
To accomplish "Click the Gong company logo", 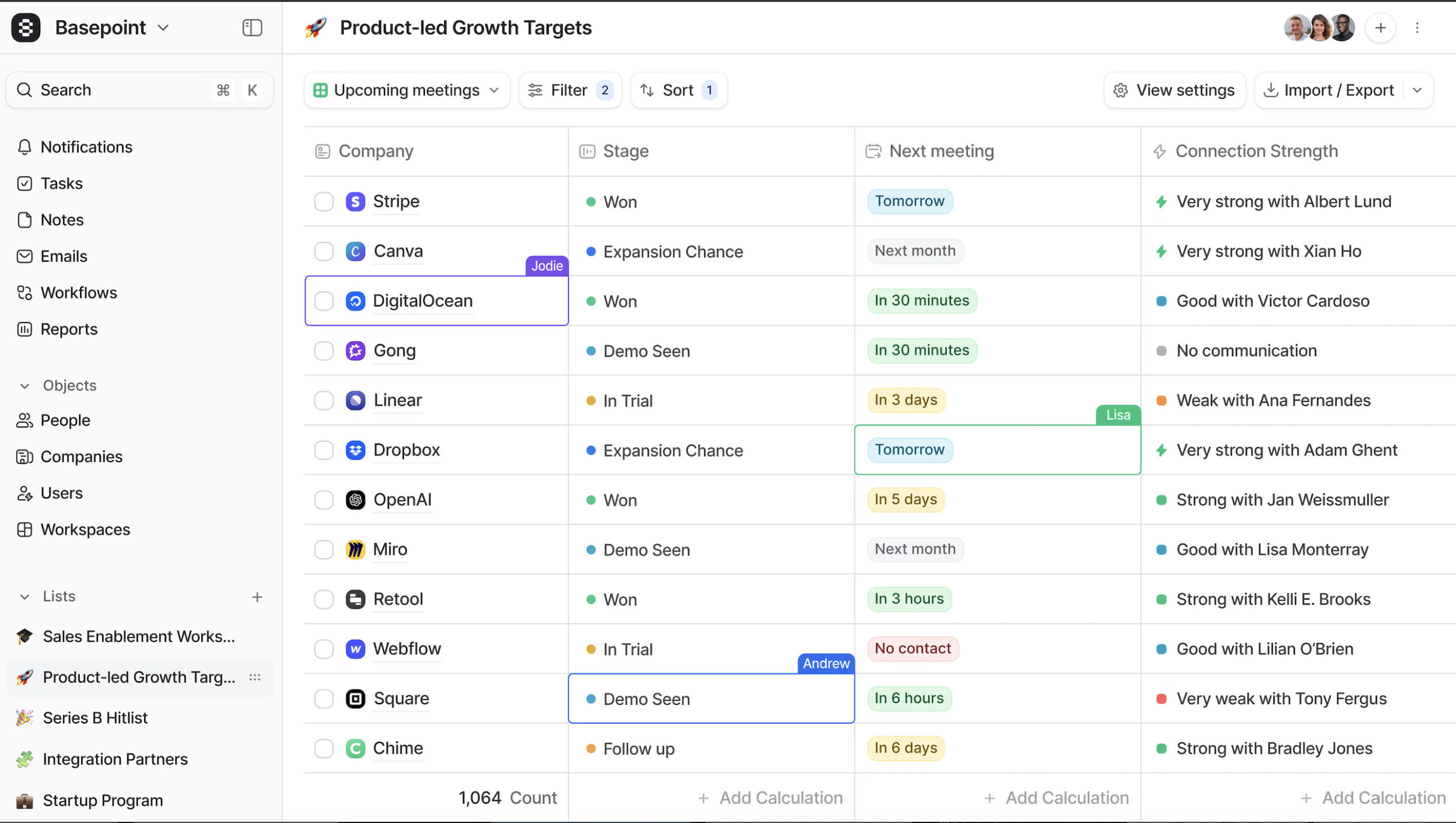I will (355, 350).
